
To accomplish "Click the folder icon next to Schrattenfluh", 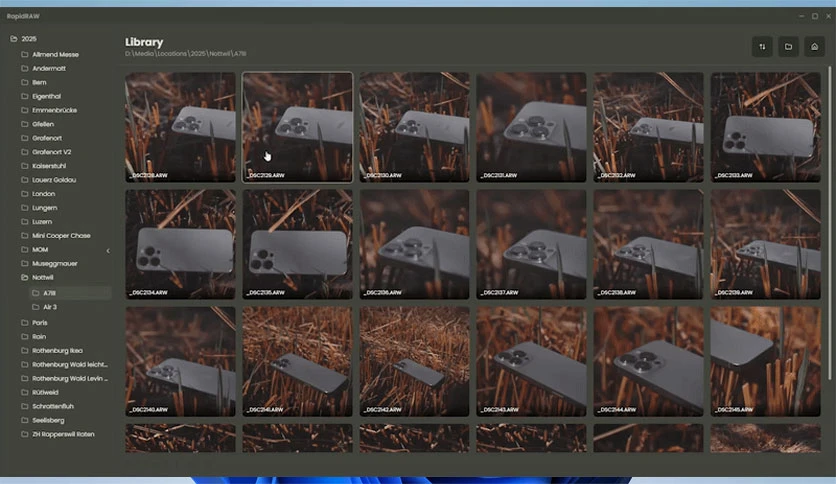I will pyautogui.click(x=25, y=406).
